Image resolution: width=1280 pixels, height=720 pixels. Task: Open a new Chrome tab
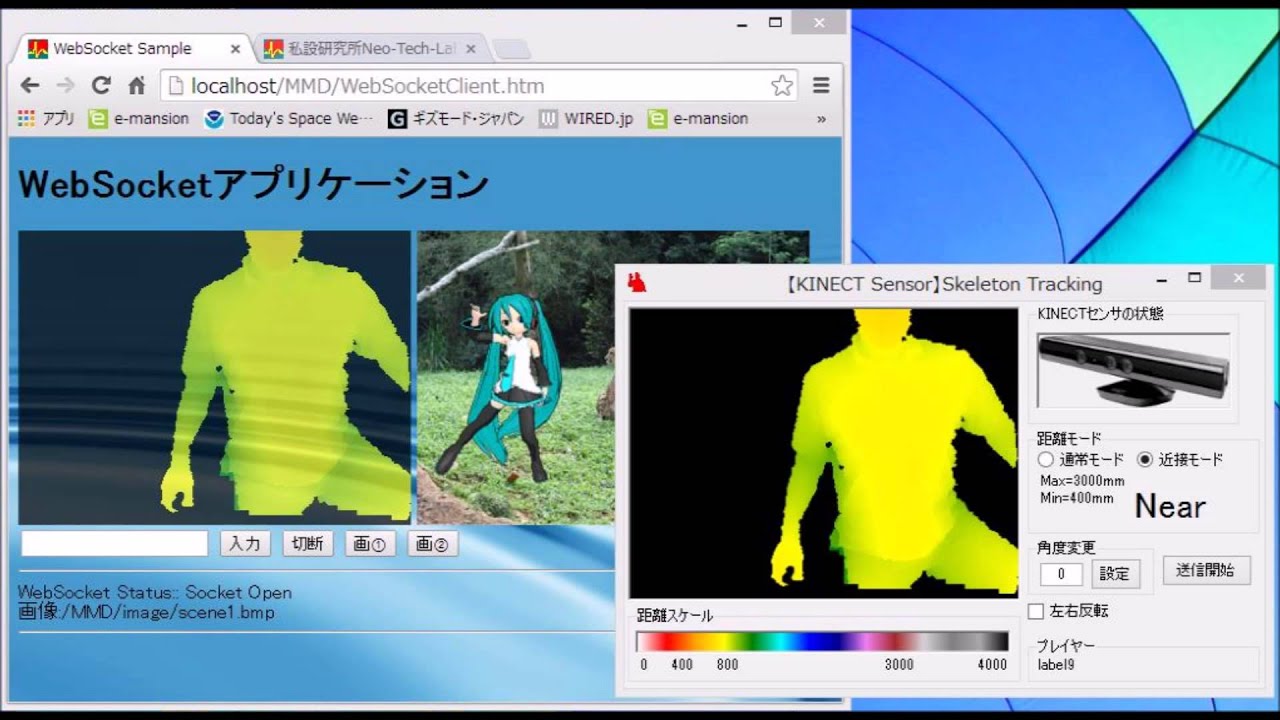point(511,49)
